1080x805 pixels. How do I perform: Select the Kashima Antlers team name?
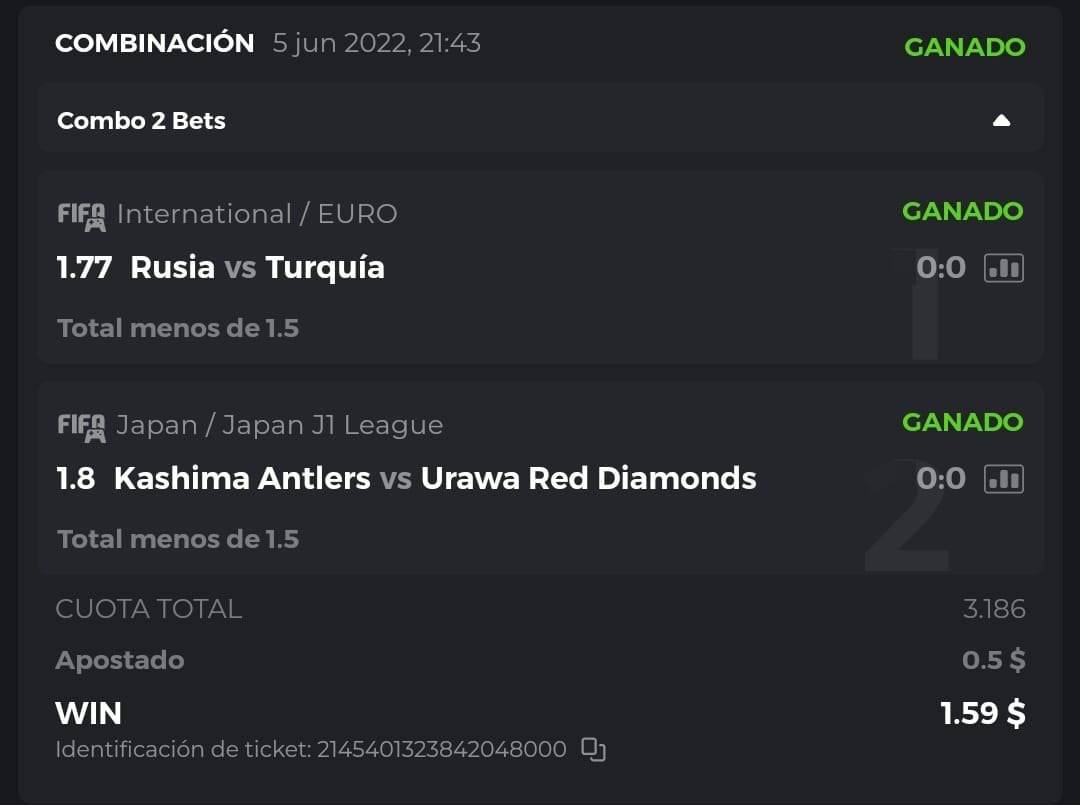click(242, 479)
